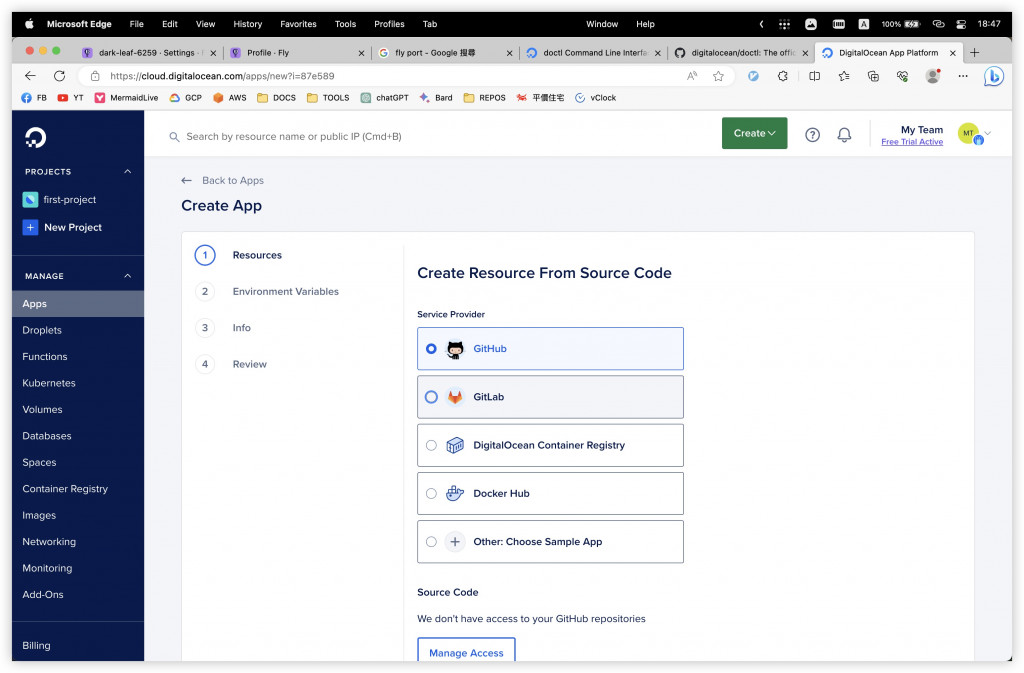Click the favorites star in address bar
The width and height of the screenshot is (1024, 673).
[x=718, y=76]
